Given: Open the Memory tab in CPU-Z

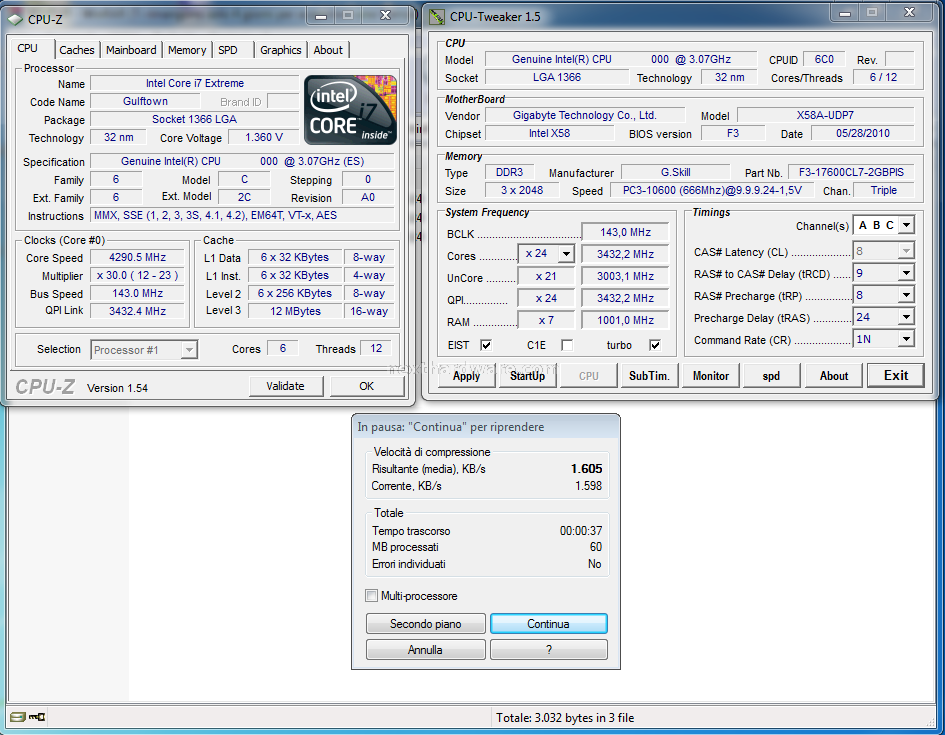Looking at the screenshot, I should click(x=187, y=50).
